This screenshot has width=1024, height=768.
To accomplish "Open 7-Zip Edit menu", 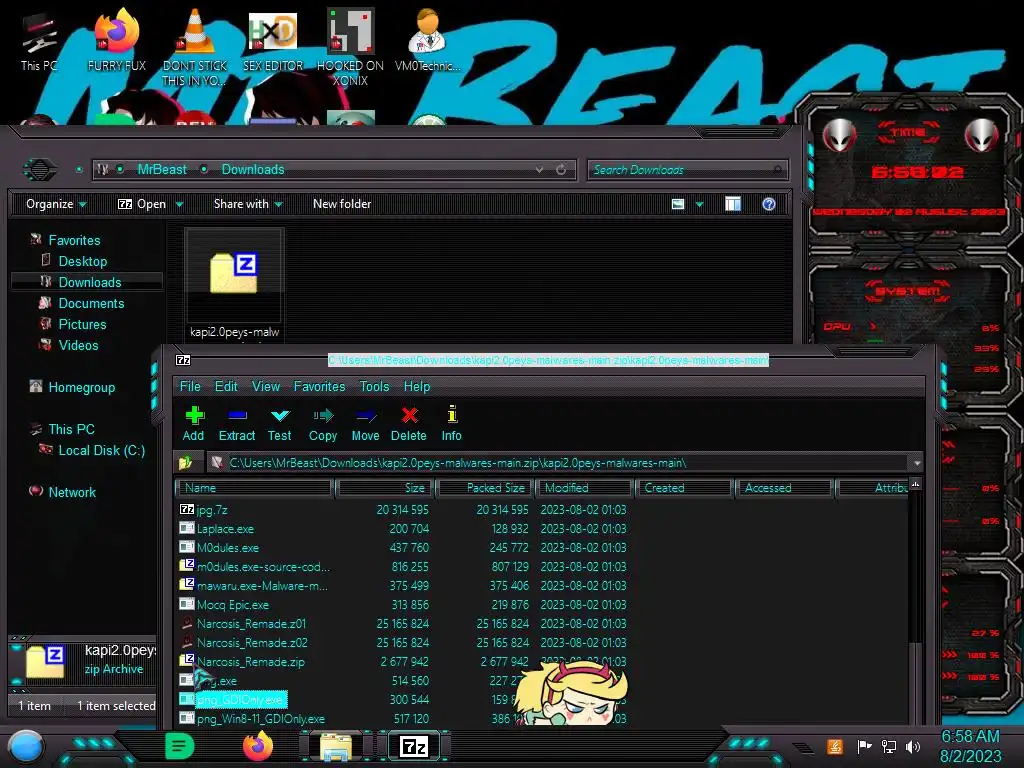I will (x=226, y=387).
